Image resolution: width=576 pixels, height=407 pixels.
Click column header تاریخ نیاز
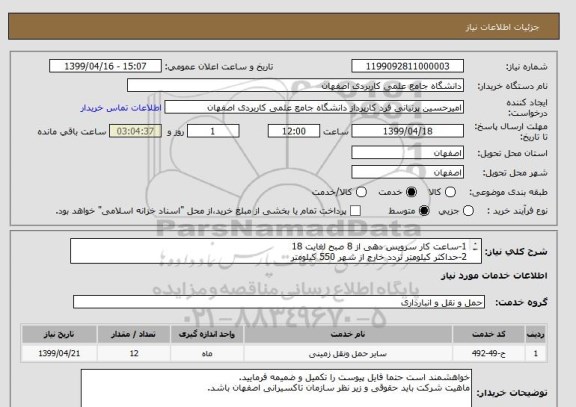59,334
